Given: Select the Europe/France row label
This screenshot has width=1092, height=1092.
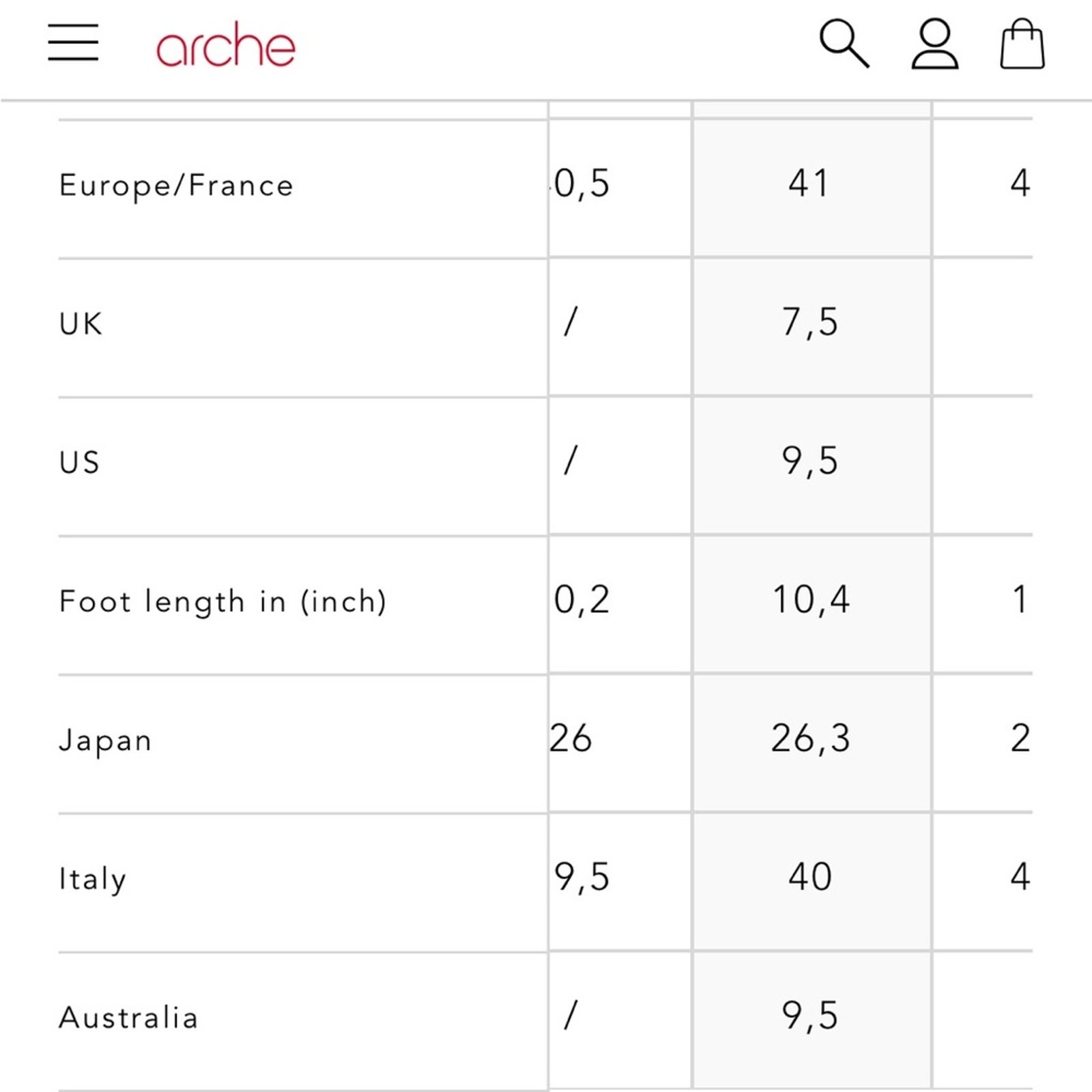Looking at the screenshot, I should click(176, 186).
